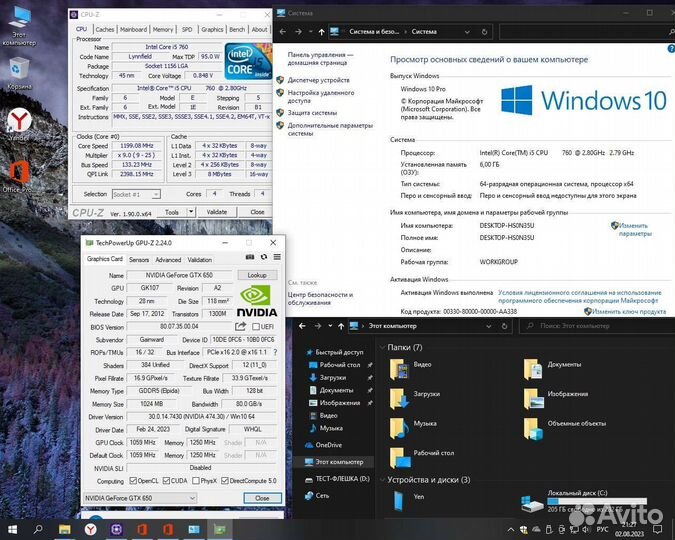
Task: Open recent locations dropdown in Этот компьютер
Action: coord(330,326)
